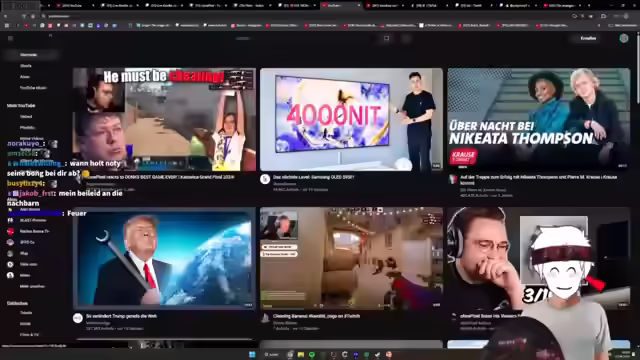Click channel avatar beside Samsung OLED video title
This screenshot has height=360, width=640.
click(265, 179)
